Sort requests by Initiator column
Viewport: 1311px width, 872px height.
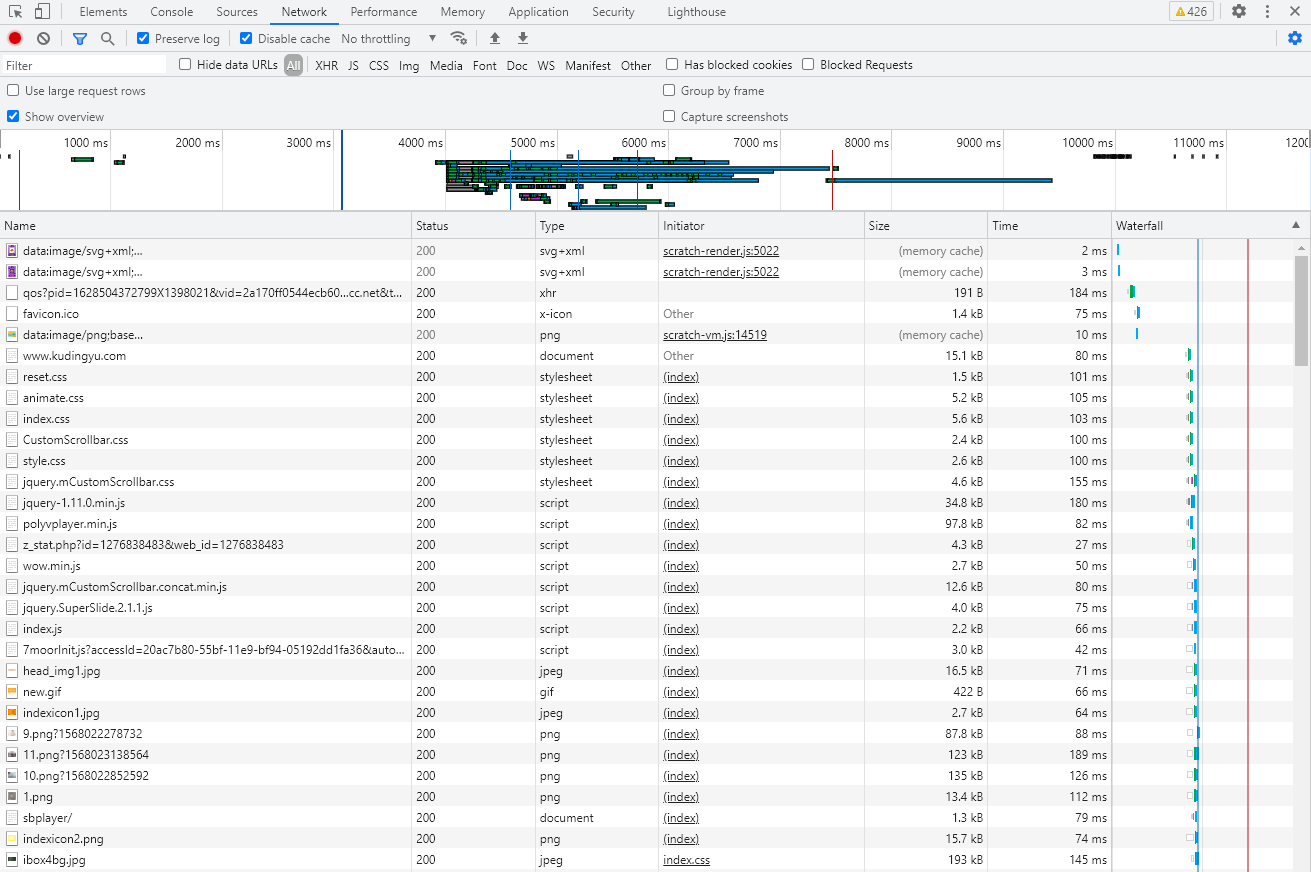(x=761, y=226)
